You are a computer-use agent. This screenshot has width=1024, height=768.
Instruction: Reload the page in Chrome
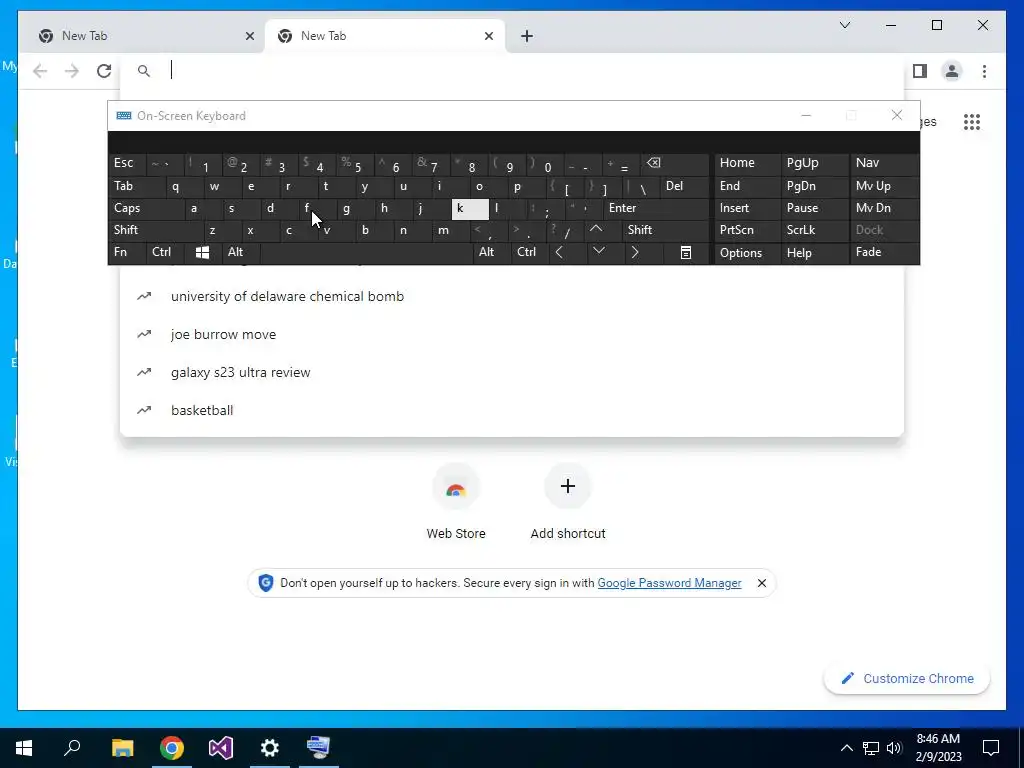(104, 71)
